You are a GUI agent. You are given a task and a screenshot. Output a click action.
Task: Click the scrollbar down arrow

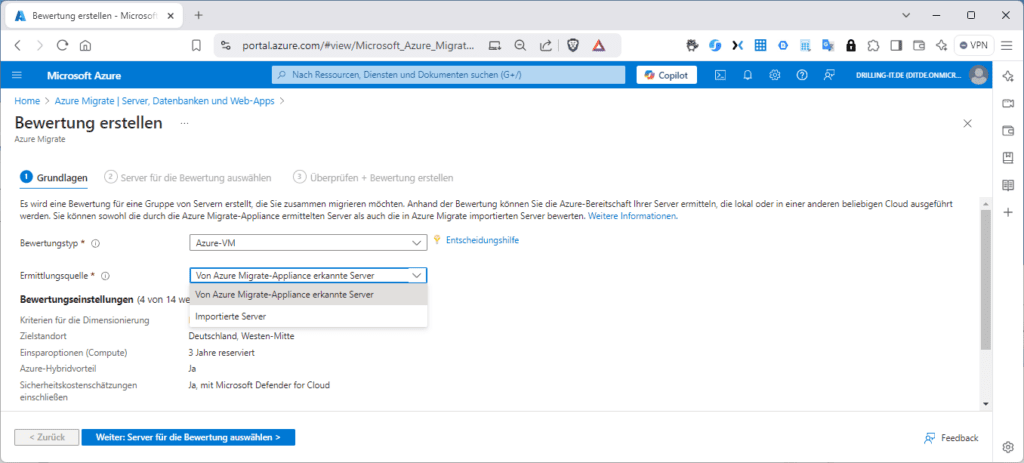(985, 404)
